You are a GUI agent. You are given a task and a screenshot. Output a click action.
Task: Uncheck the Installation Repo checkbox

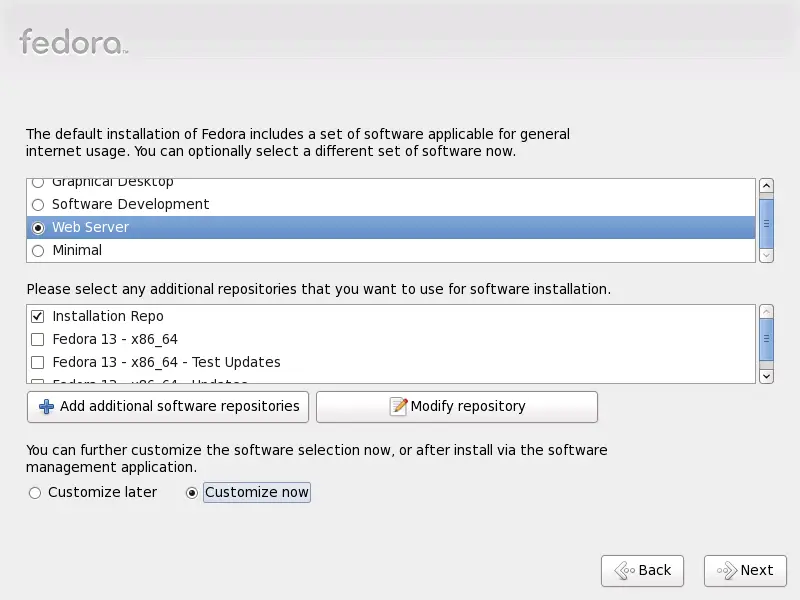[37, 316]
